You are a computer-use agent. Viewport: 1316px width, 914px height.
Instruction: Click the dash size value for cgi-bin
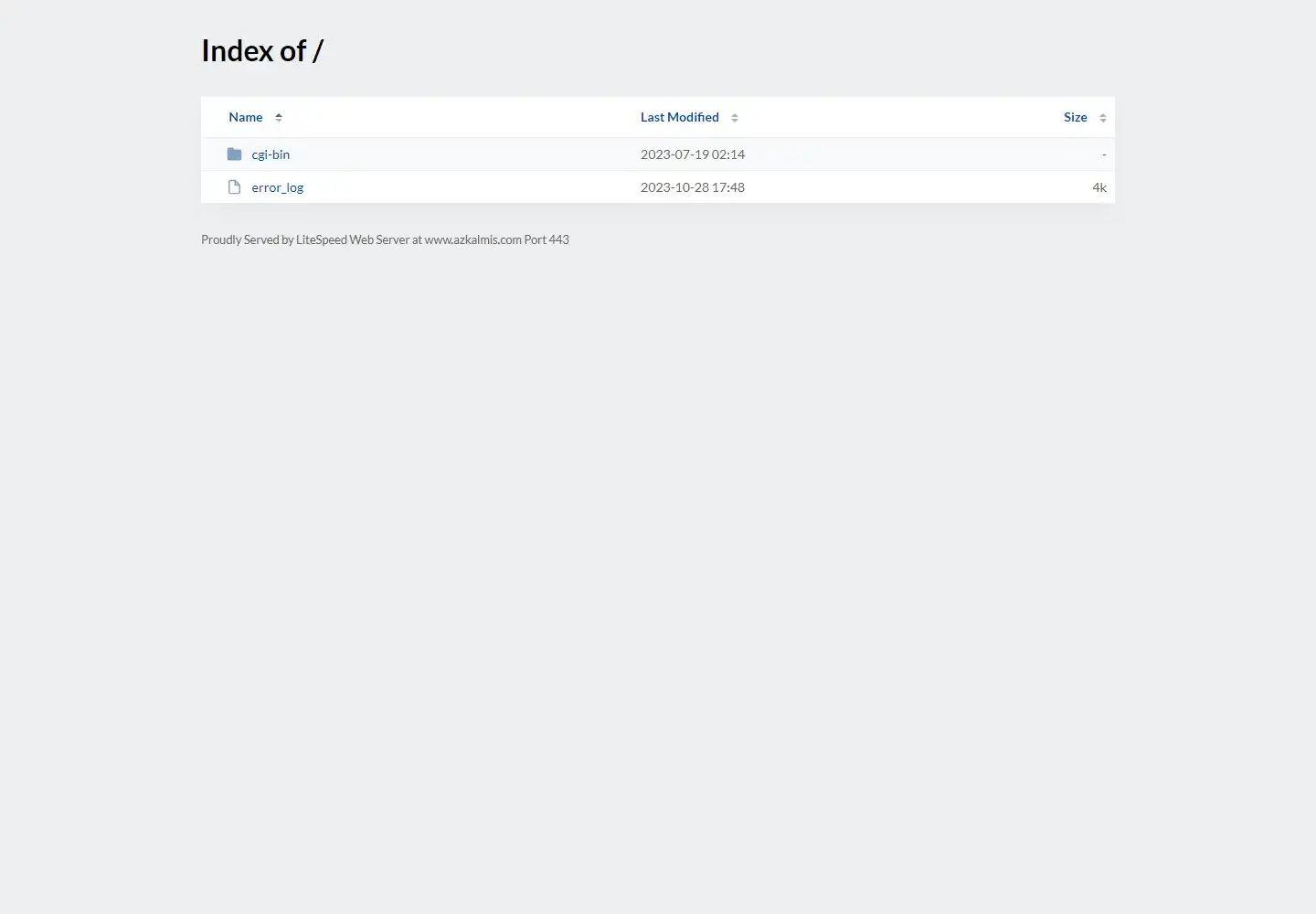pyautogui.click(x=1104, y=154)
